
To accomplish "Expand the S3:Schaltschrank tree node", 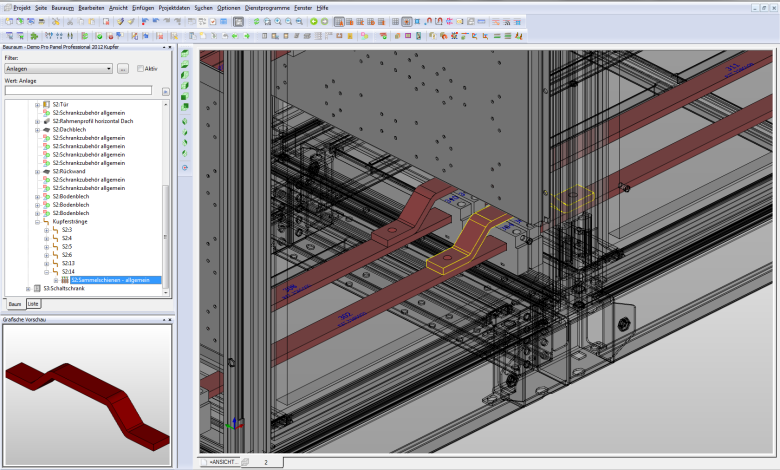I will pyautogui.click(x=28, y=288).
